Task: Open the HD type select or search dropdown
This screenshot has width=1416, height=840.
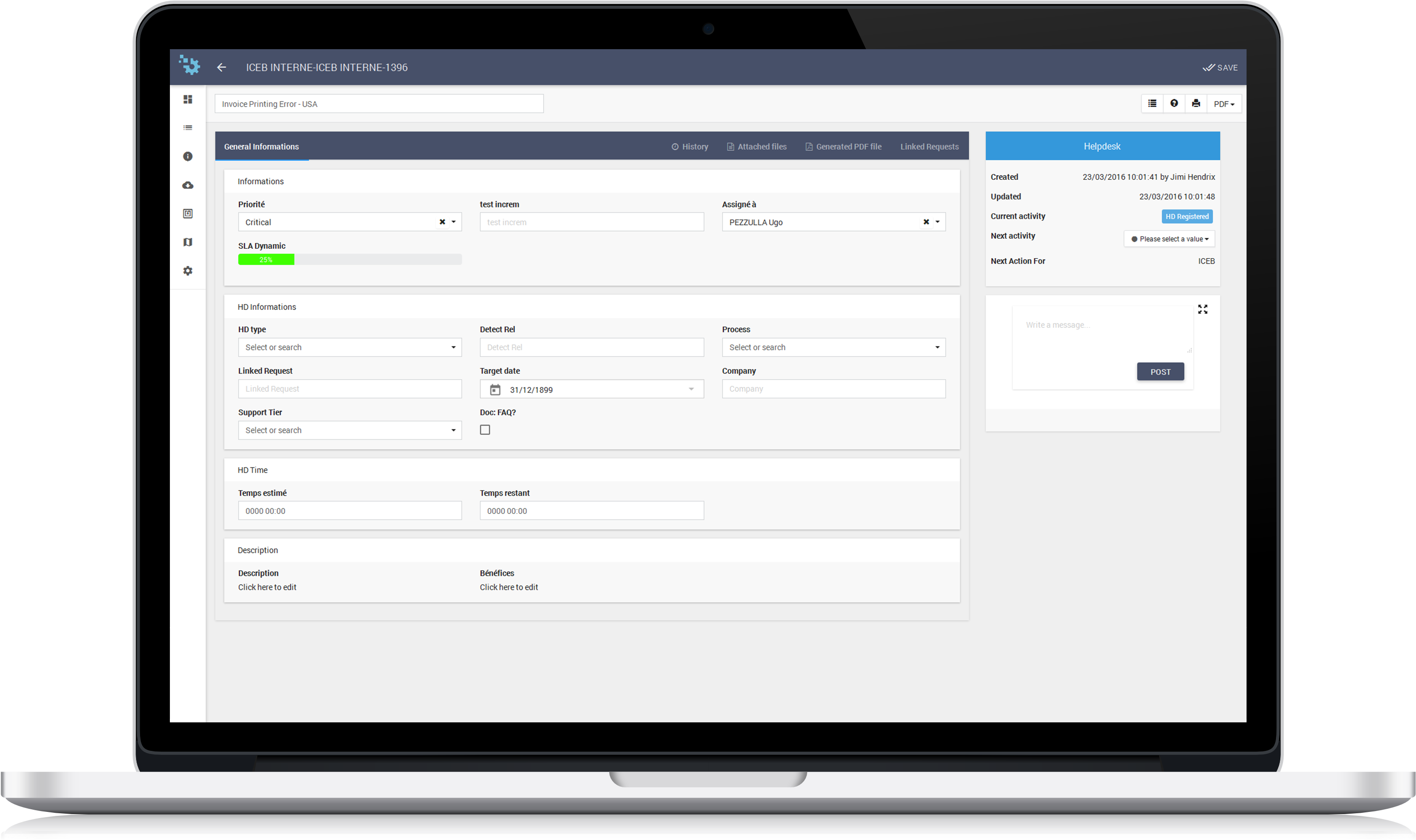Action: [349, 347]
